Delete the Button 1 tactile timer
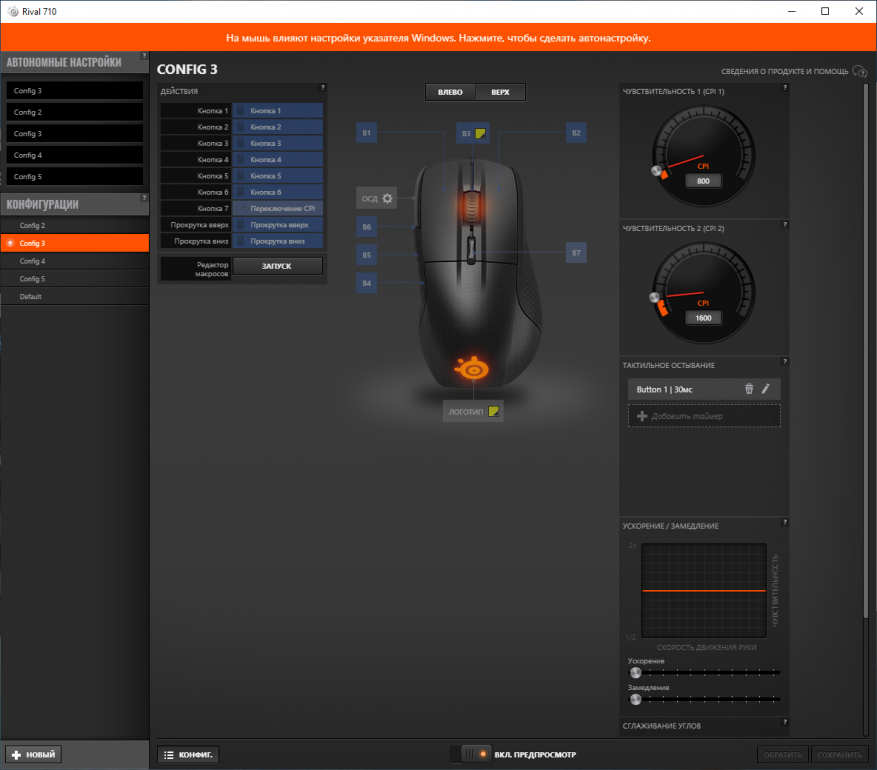 [749, 389]
